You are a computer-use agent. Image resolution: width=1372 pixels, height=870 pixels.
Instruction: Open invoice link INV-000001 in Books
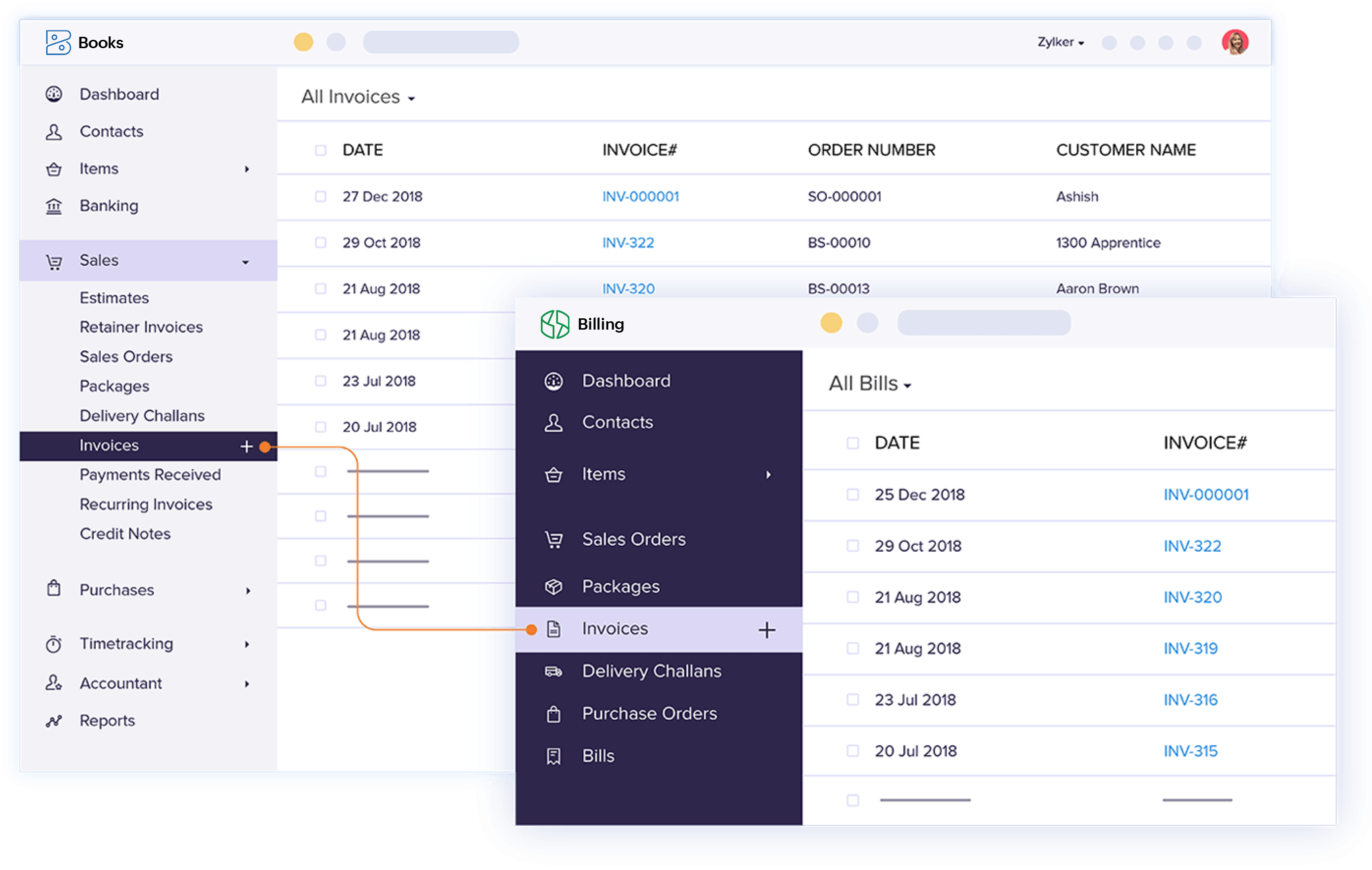tap(641, 196)
